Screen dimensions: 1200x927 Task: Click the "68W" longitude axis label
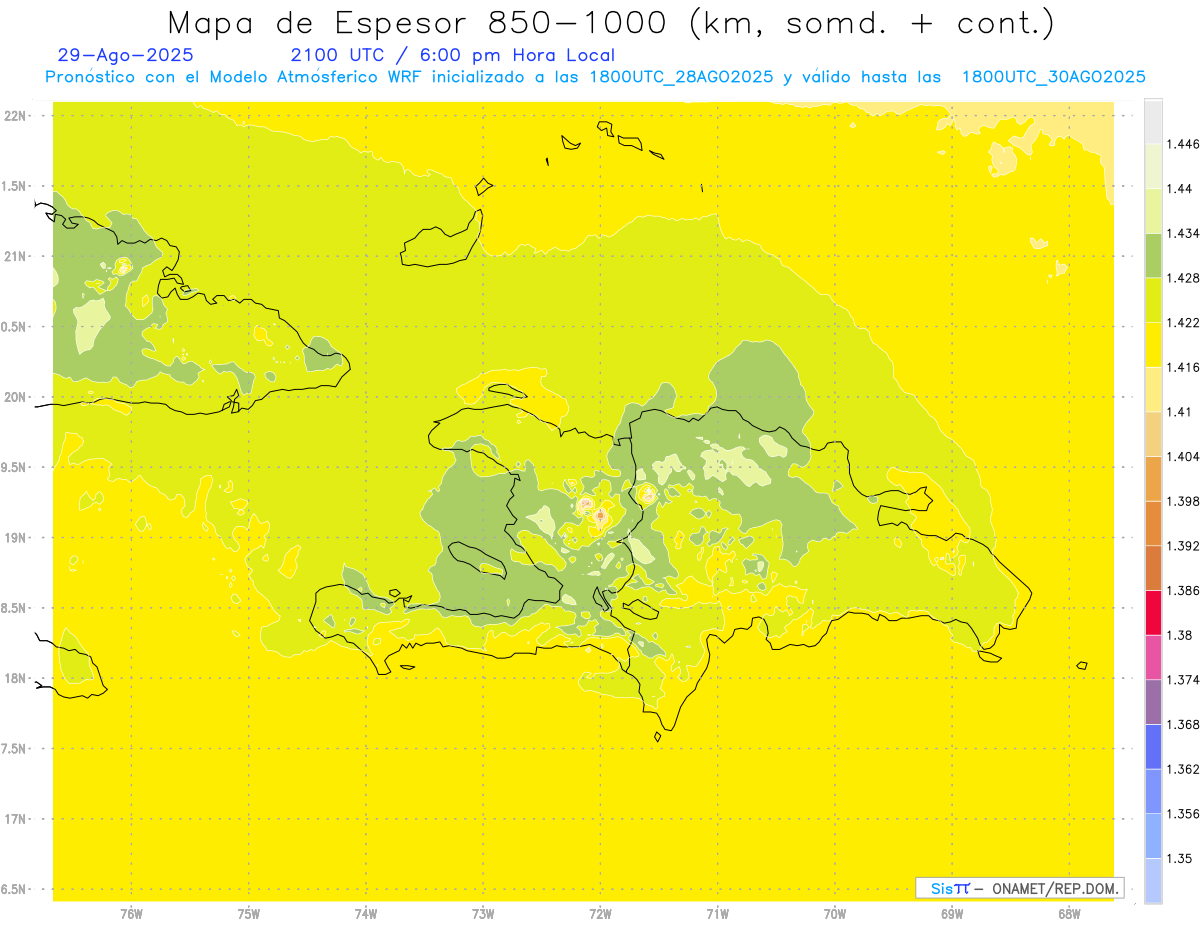pos(1069,913)
